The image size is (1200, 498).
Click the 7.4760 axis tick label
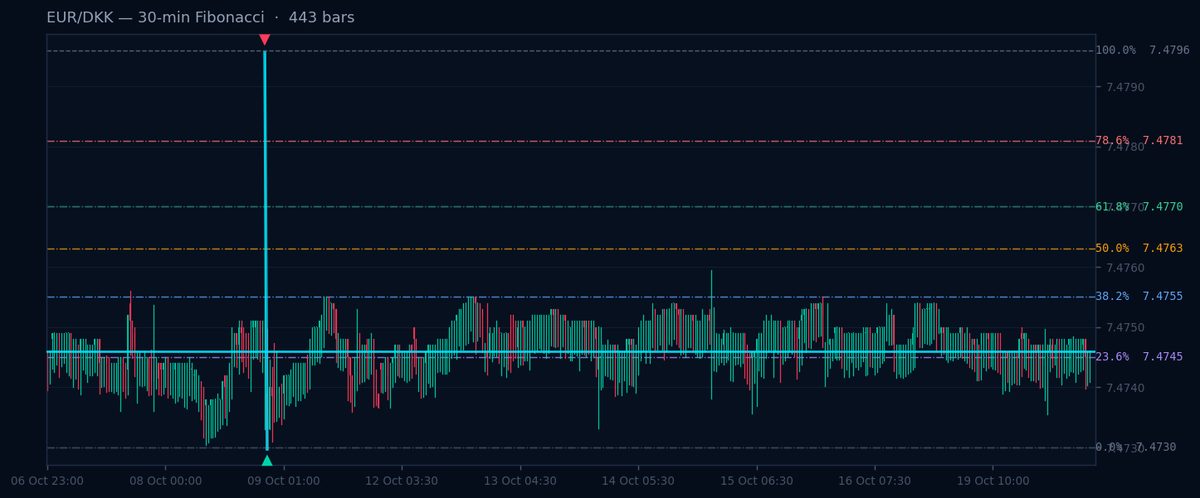pos(1125,267)
